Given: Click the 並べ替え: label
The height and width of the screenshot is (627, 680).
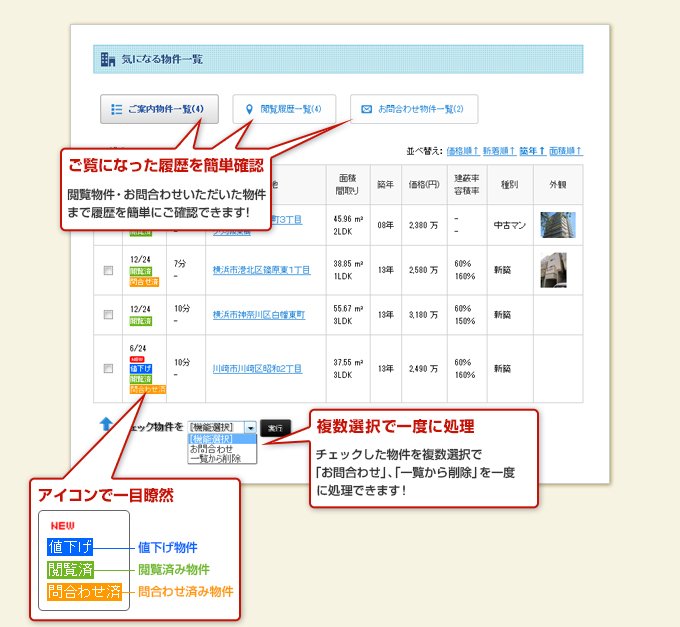Looking at the screenshot, I should pyautogui.click(x=424, y=151).
